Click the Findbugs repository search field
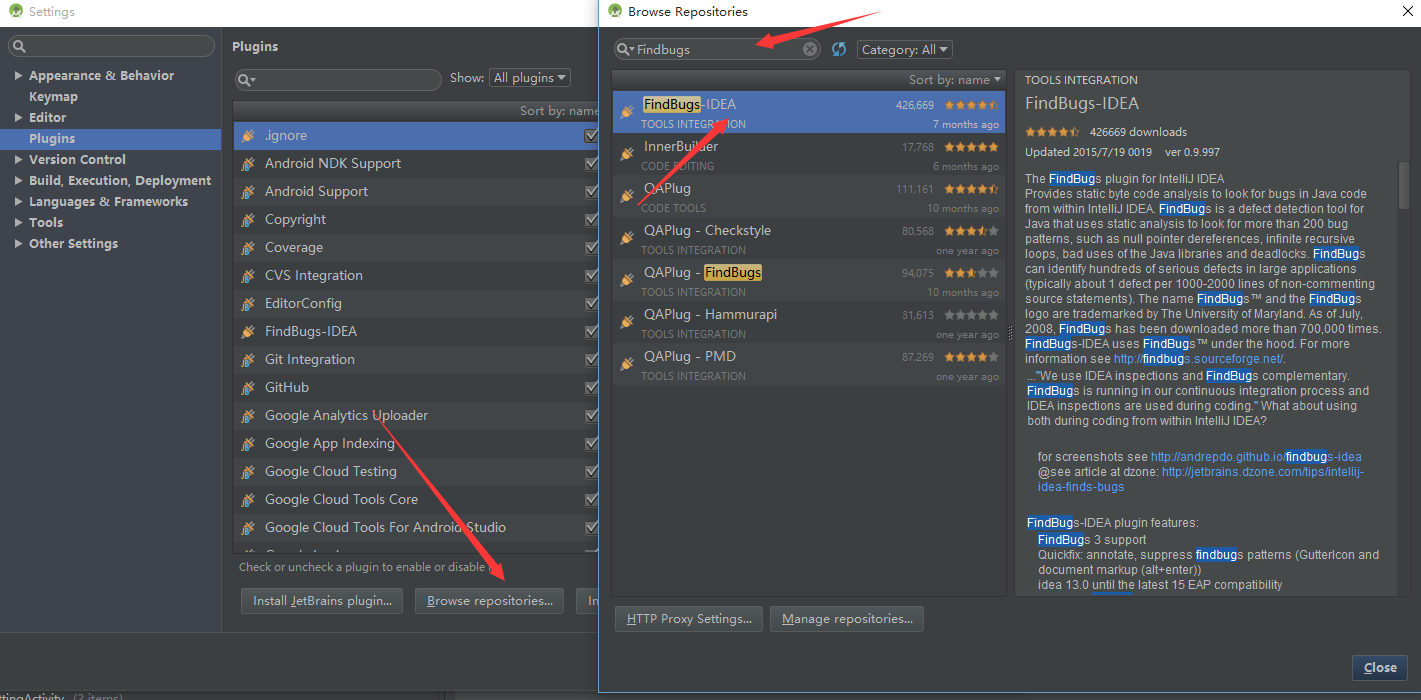Image resolution: width=1421 pixels, height=700 pixels. [x=718, y=49]
